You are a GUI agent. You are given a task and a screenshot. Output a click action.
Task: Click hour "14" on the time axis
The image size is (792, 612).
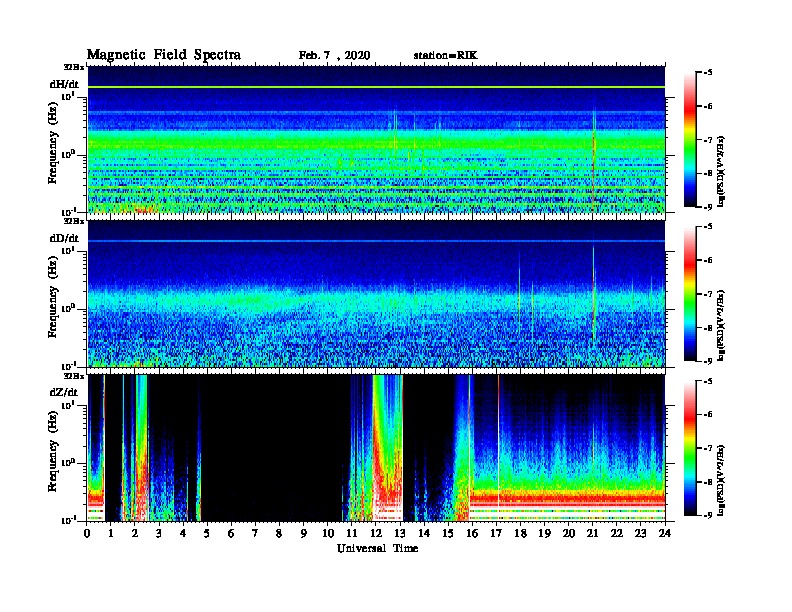424,534
